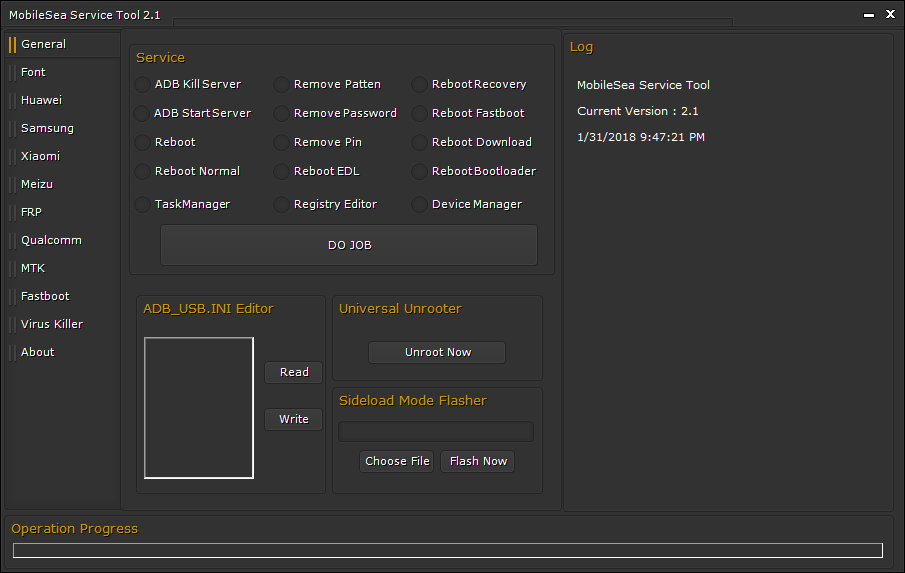
Task: Click the Flash Now button
Action: [x=478, y=462]
